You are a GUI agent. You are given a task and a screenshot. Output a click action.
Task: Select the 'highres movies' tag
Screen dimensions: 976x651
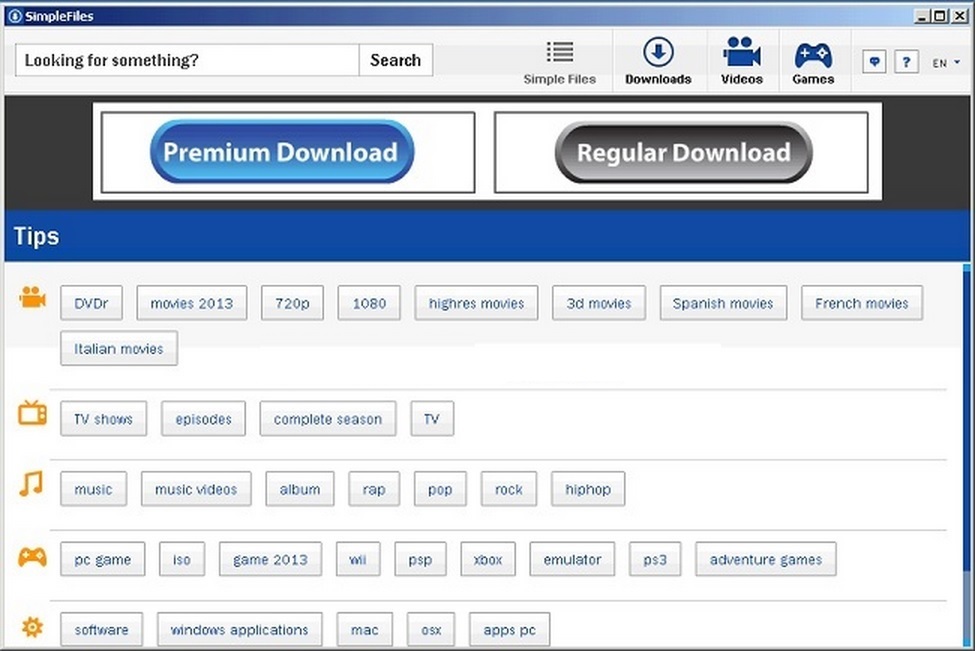coord(476,303)
